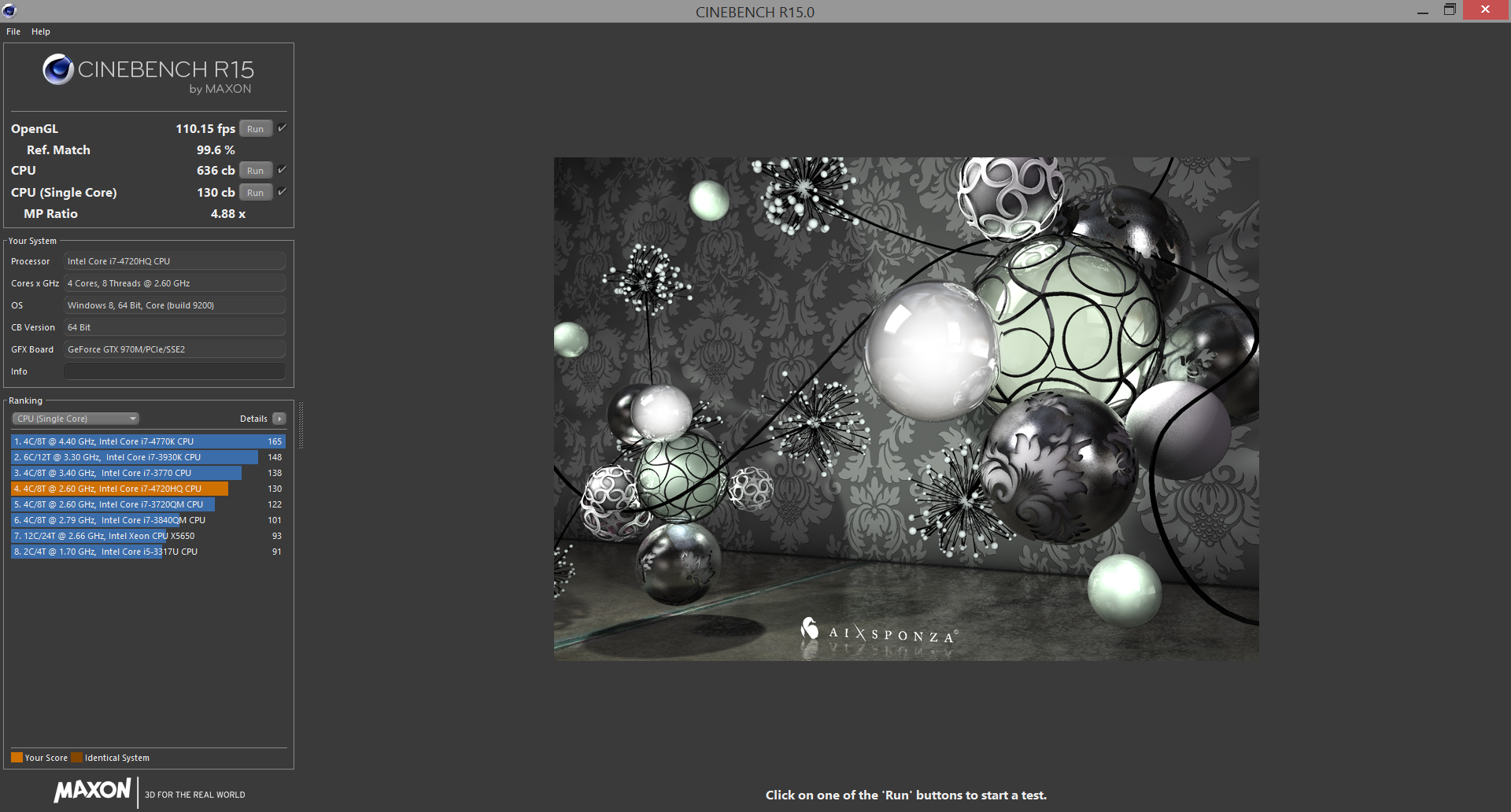Open the CPU (Single Core) ranking dropdown
The image size is (1511, 812).
[x=76, y=419]
